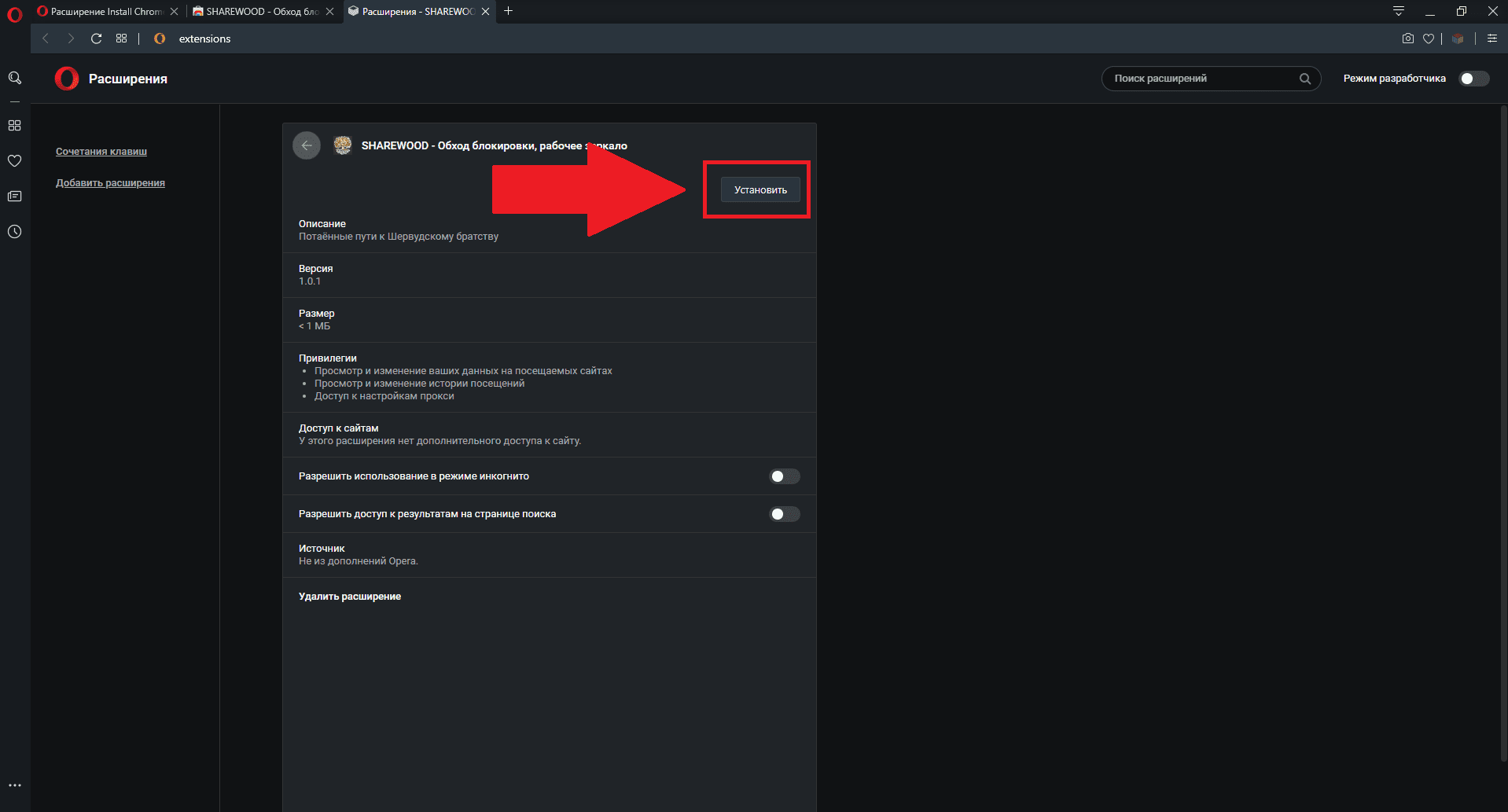
Task: Open the Easy Setup menu icon
Action: pyautogui.click(x=1491, y=39)
